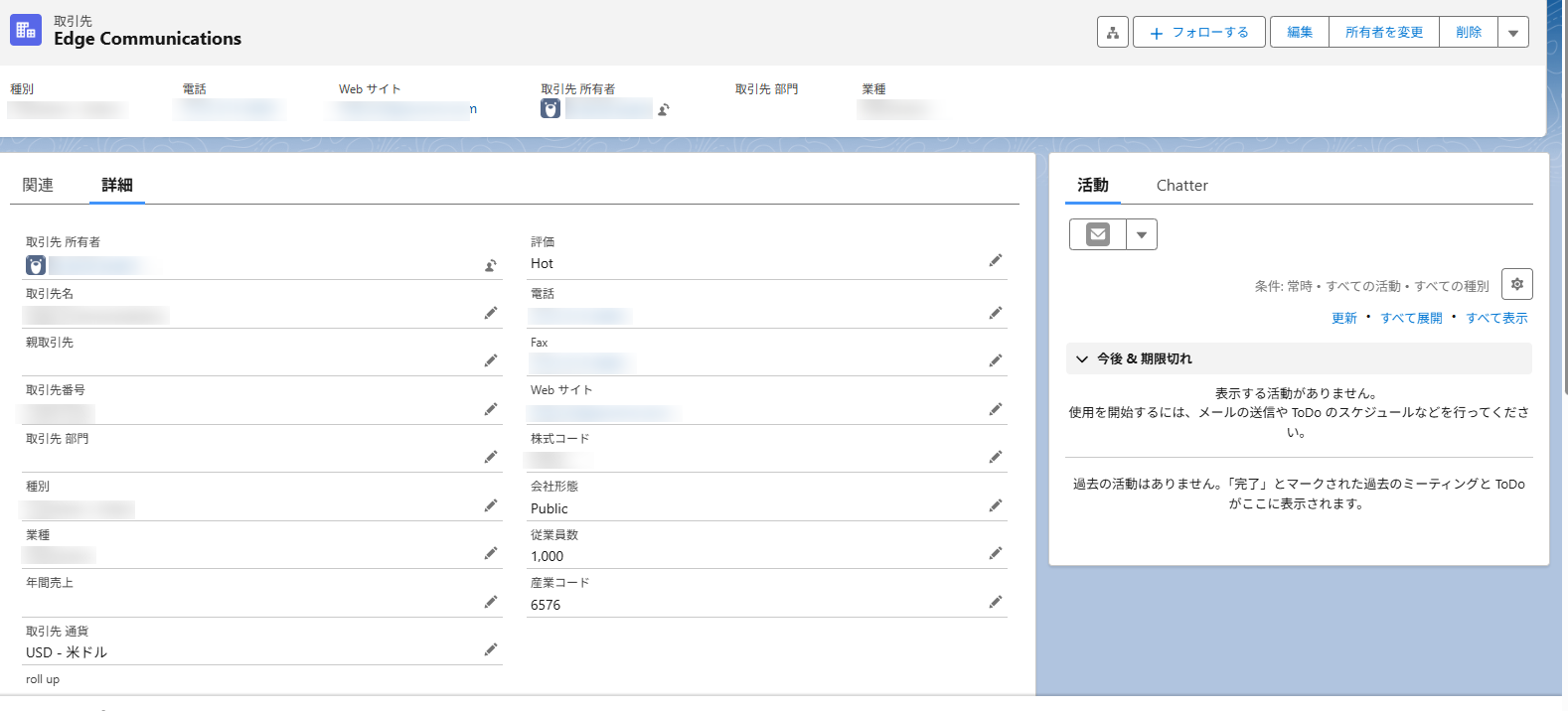The height and width of the screenshot is (711, 1568).
Task: Click the すべて展開 link
Action: (x=1411, y=318)
